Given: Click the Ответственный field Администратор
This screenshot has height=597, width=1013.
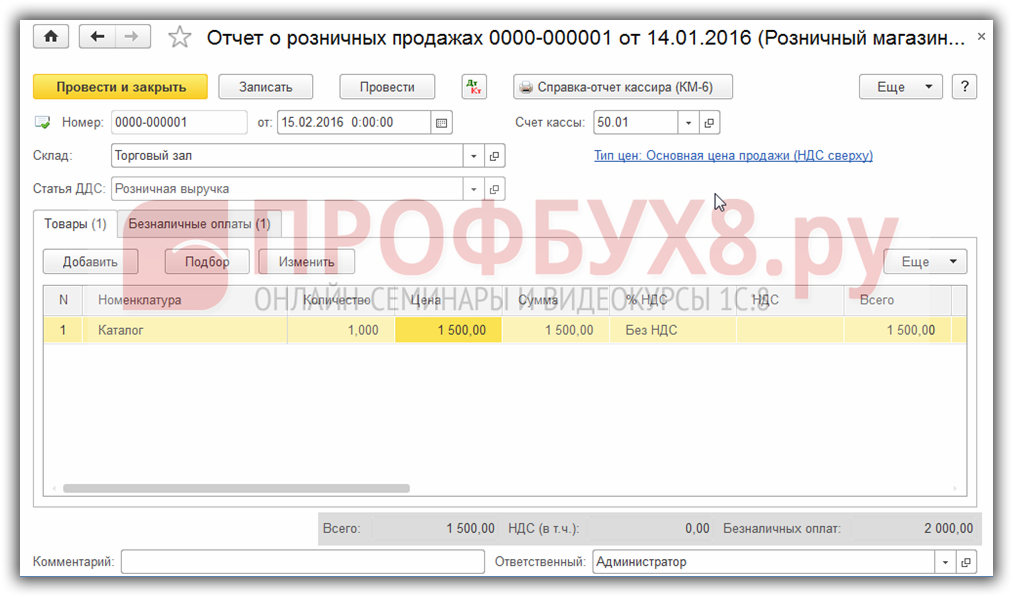Looking at the screenshot, I should click(764, 562).
